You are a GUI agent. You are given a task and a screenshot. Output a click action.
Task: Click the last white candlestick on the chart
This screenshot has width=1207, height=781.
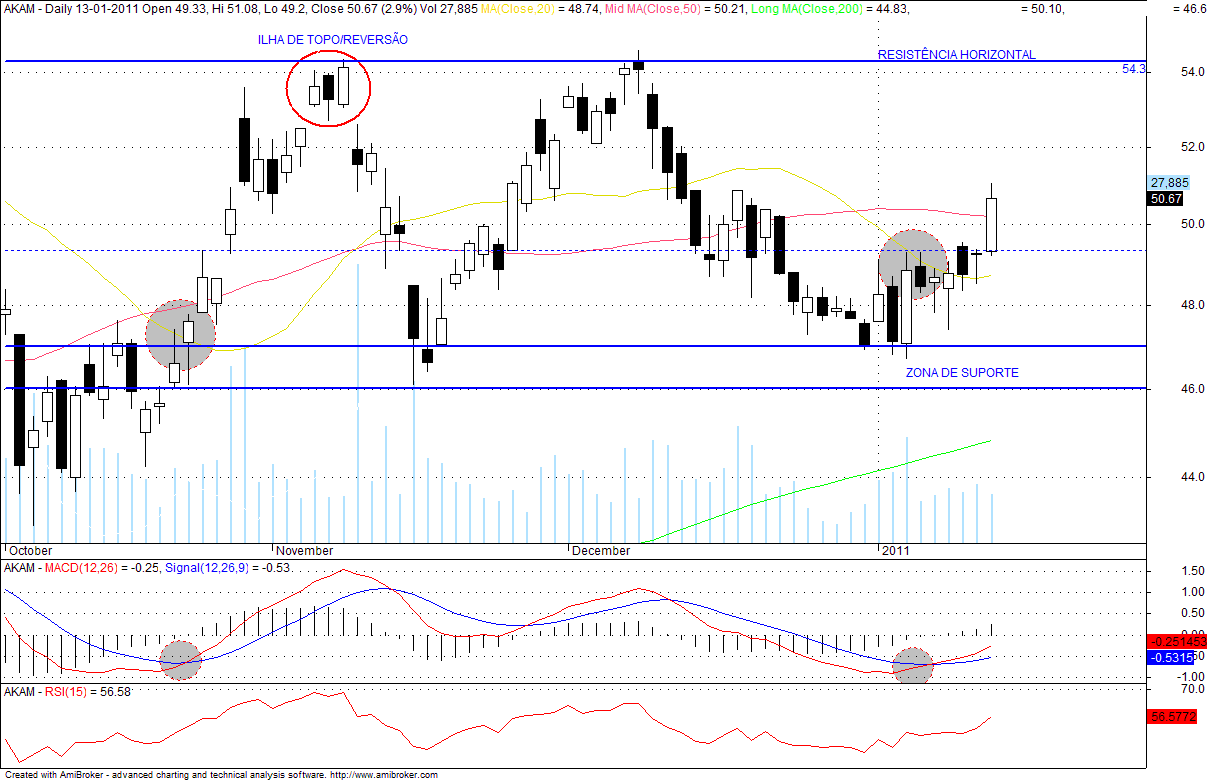tap(992, 225)
